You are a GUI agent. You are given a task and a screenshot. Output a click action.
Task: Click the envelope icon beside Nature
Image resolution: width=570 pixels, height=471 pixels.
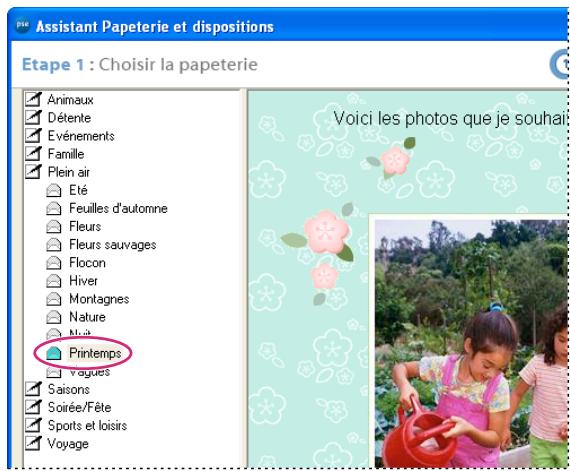pos(54,317)
